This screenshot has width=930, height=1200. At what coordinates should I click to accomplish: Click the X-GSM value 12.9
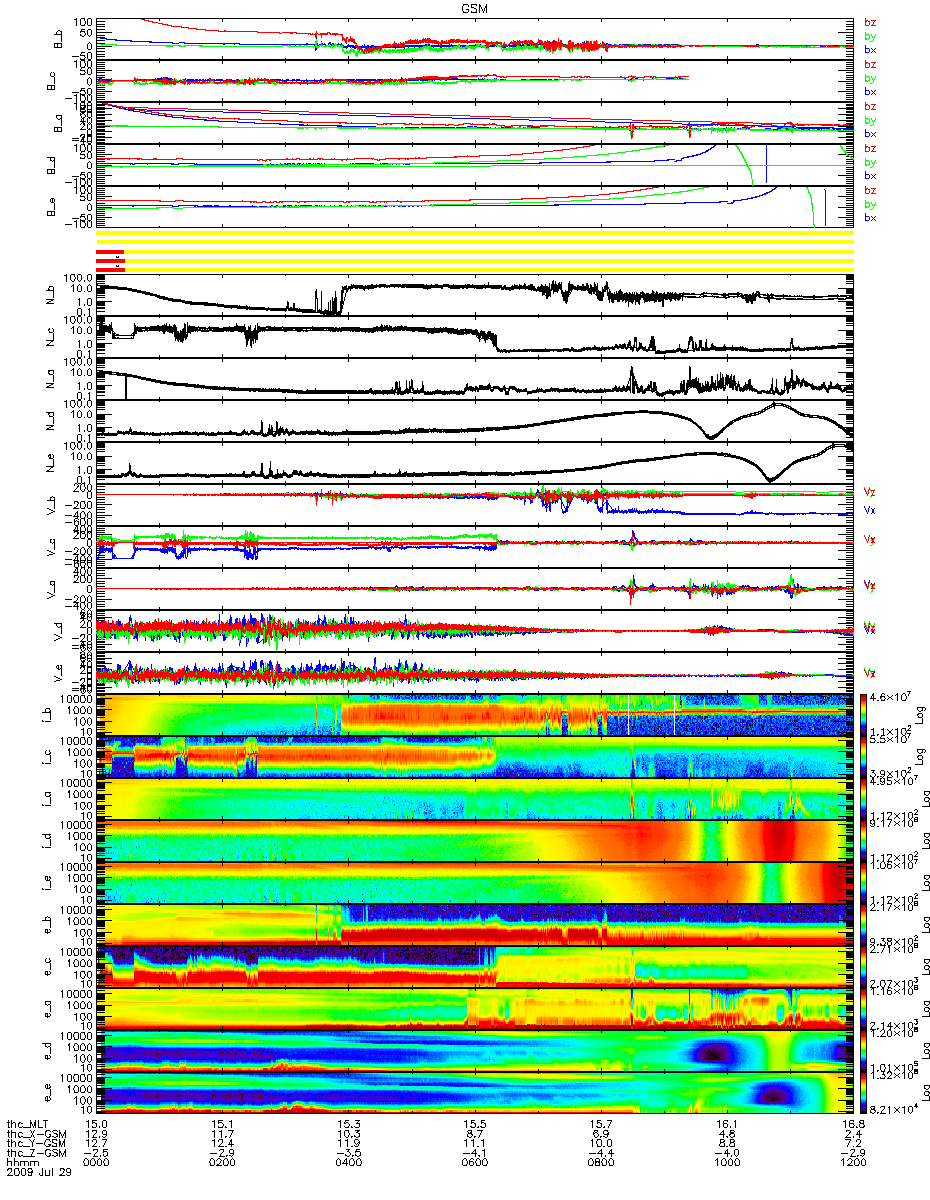(x=96, y=1134)
